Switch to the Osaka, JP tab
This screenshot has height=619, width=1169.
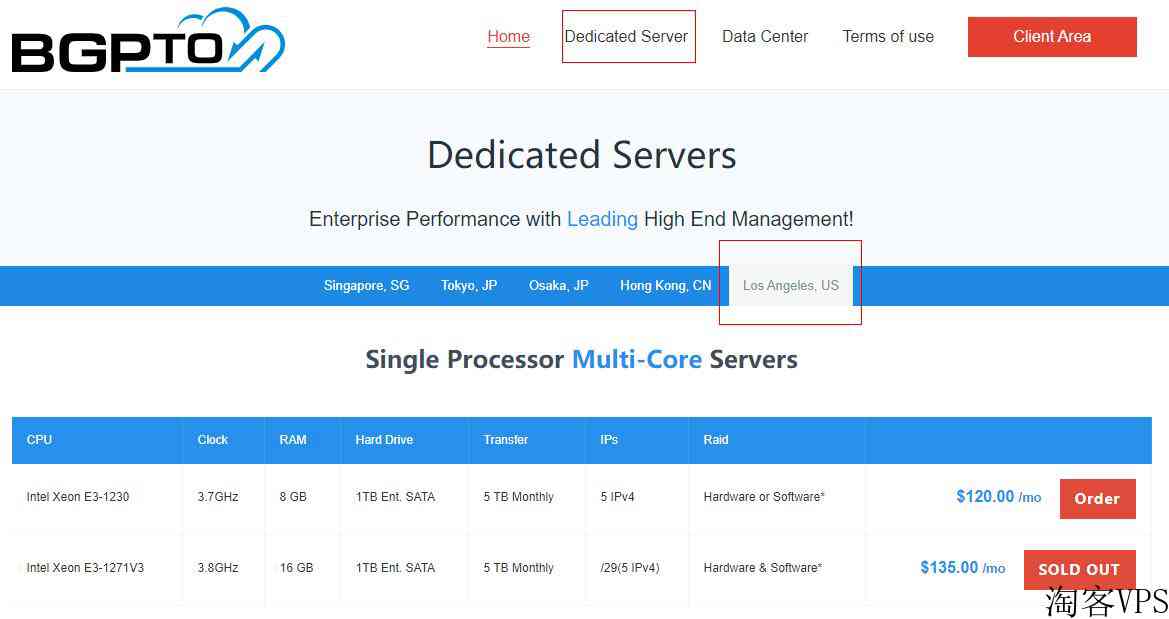(558, 286)
